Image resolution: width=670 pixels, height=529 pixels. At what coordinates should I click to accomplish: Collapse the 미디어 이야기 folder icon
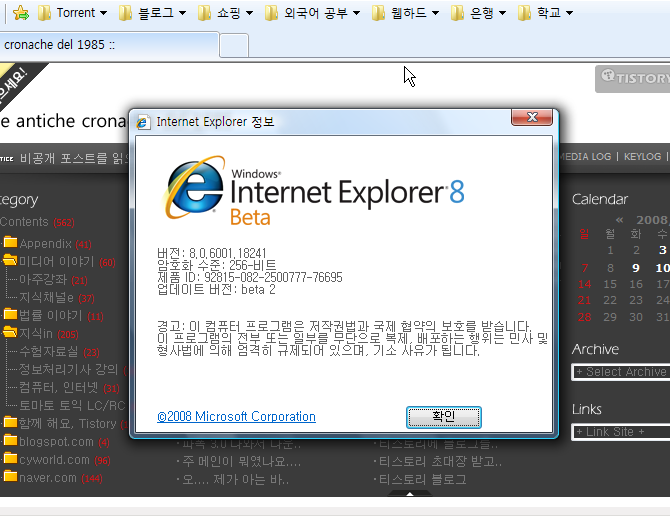click(11, 260)
